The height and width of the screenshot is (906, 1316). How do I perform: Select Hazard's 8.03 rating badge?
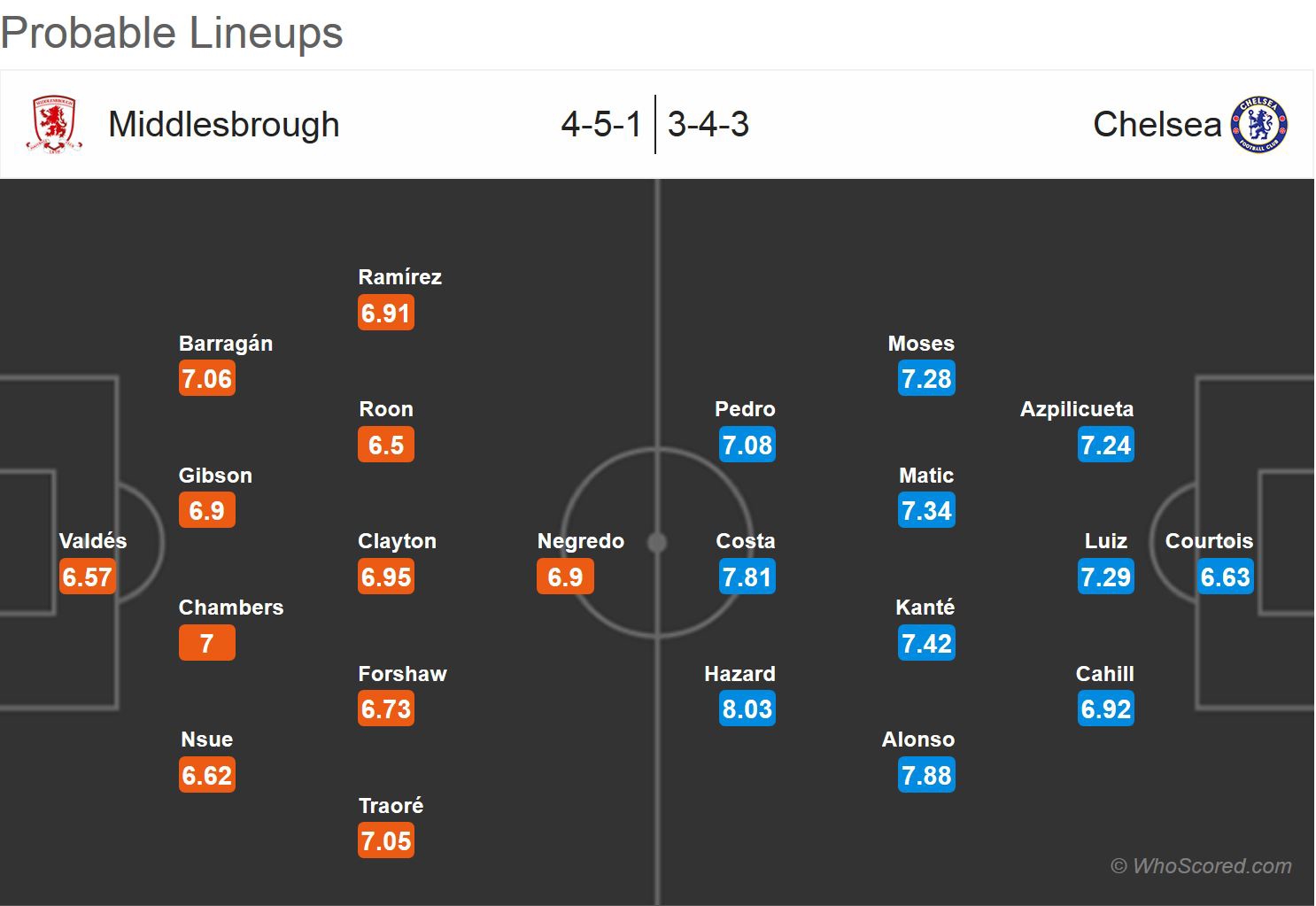point(747,709)
